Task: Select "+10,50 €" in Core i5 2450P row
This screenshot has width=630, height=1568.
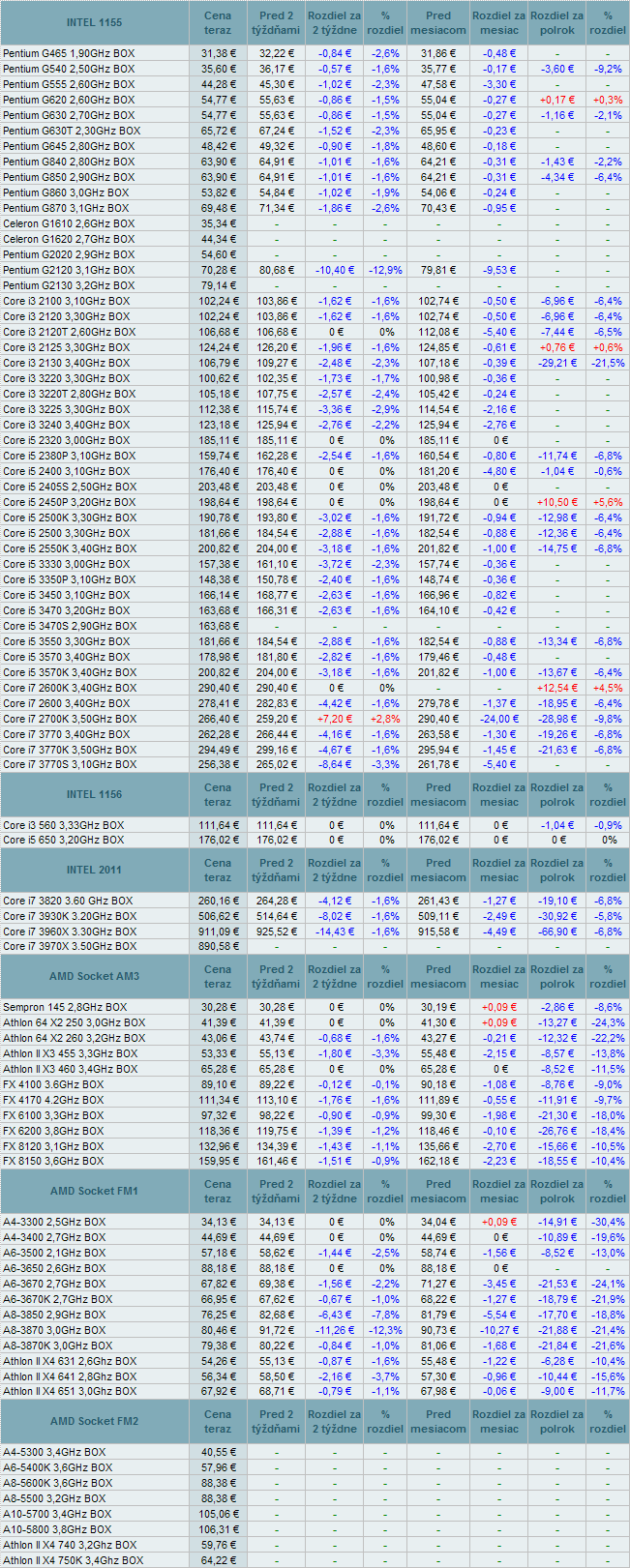Action: click(x=557, y=502)
